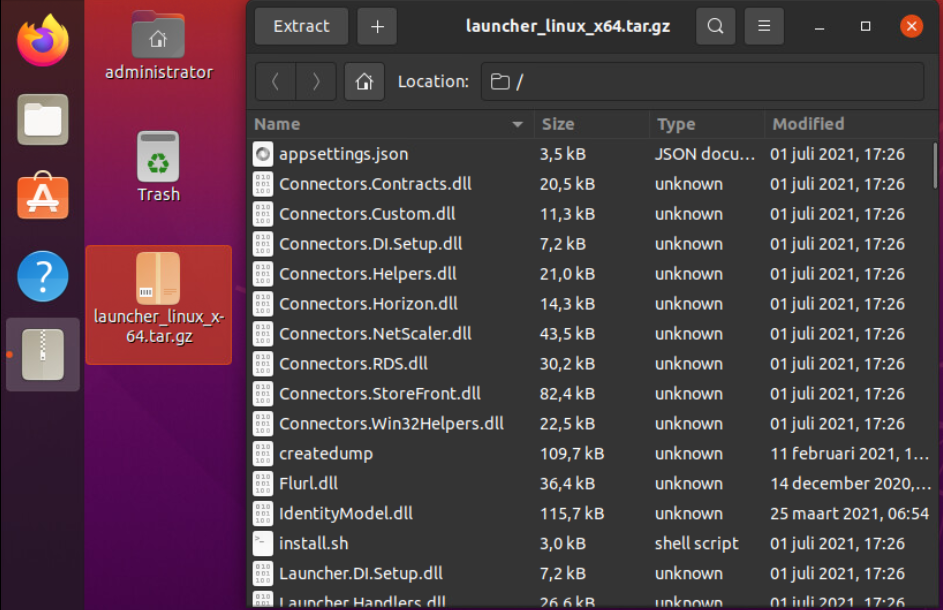
Task: Click the search magnifier icon in header
Action: [715, 27]
